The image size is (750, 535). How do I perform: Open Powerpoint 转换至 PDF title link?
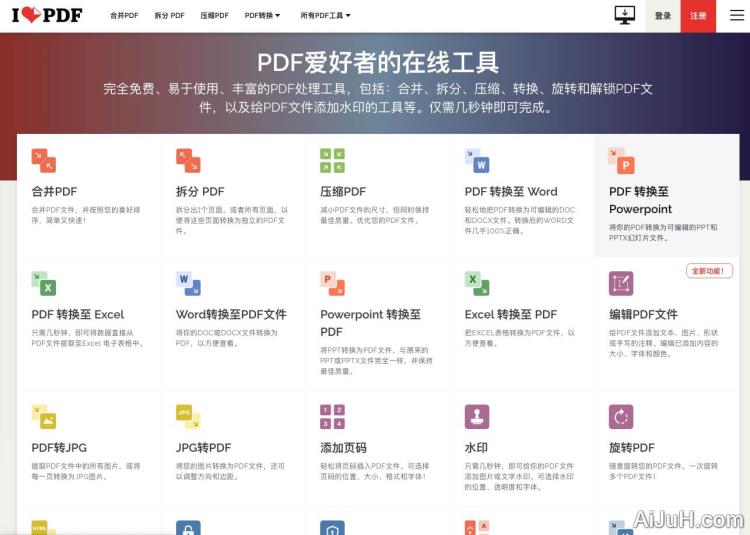click(x=370, y=323)
